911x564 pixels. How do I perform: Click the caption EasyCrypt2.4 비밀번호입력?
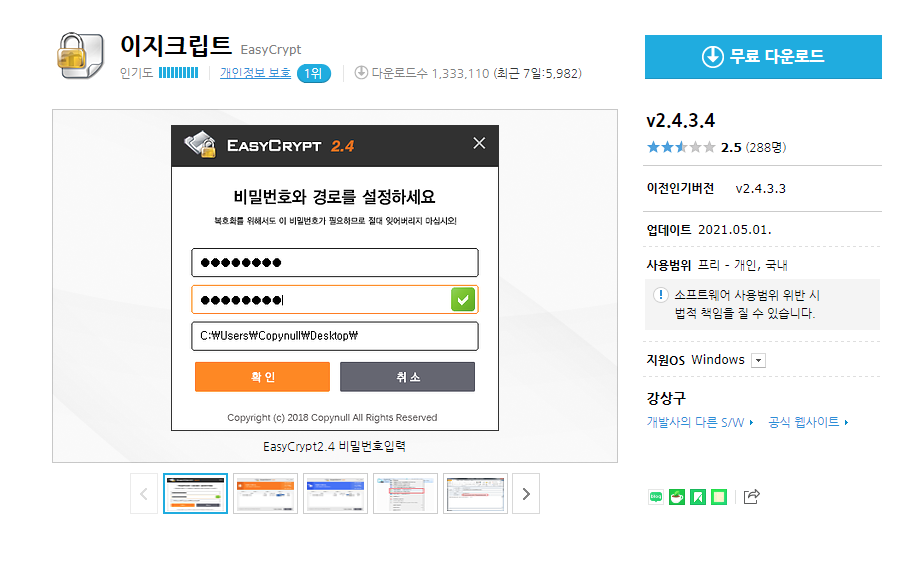coord(334,446)
